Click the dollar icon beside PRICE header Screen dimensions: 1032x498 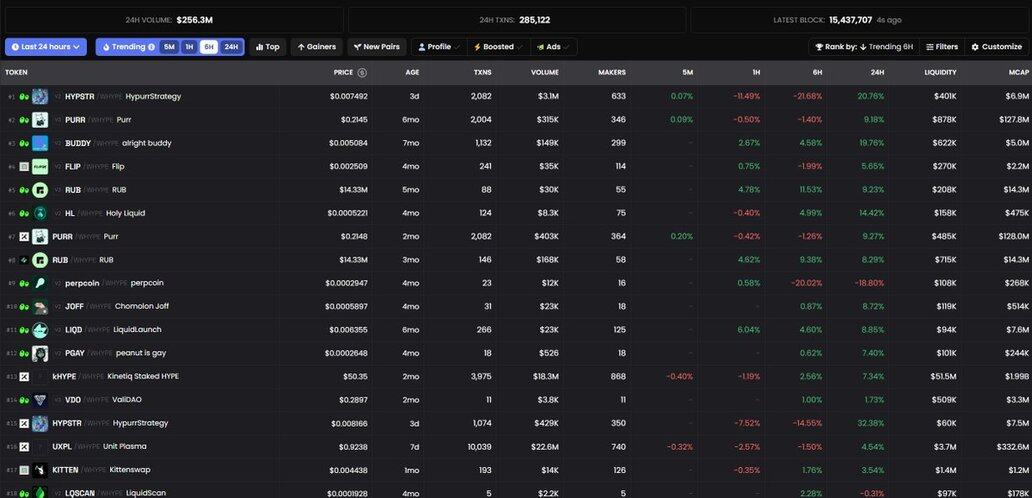point(362,73)
